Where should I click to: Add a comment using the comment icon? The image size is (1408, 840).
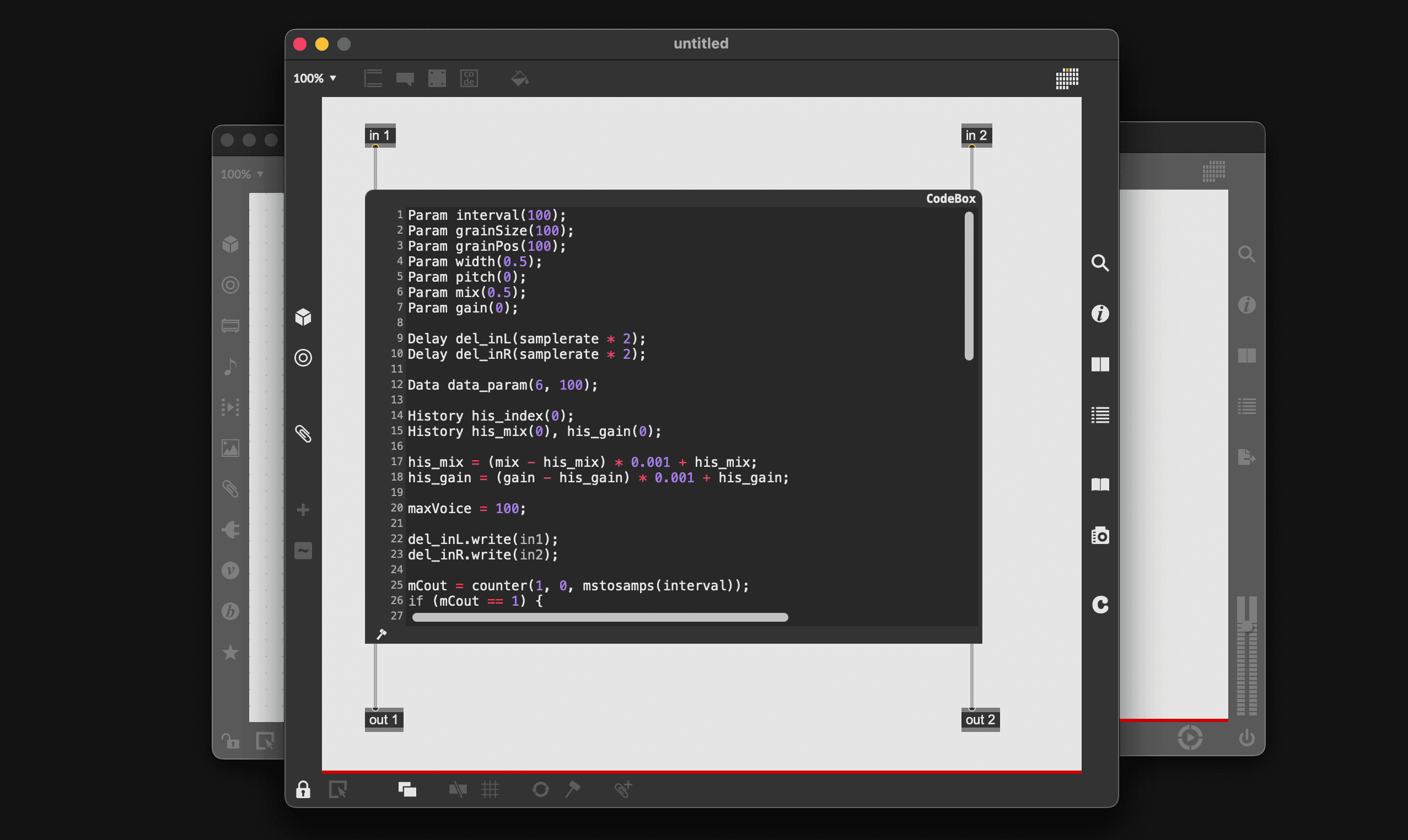(x=405, y=78)
